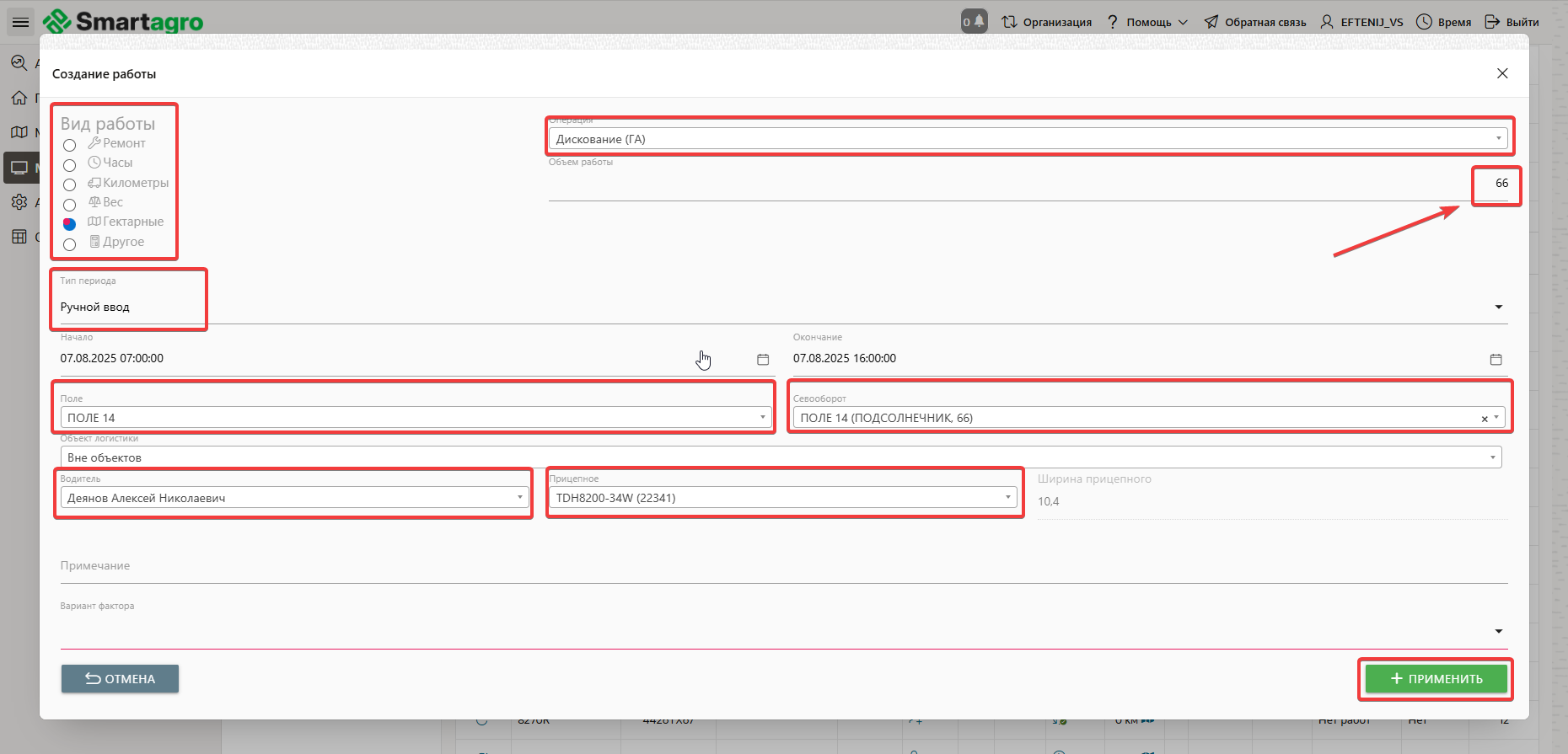Click the Отмена button
Screen dimensions: 1568x754
[120, 679]
